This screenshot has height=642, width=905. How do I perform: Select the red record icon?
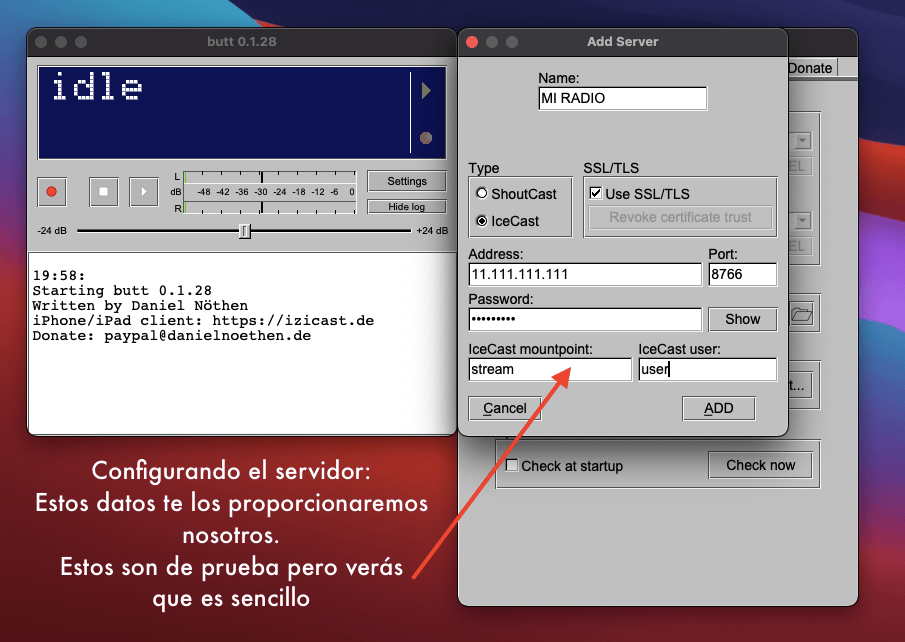pyautogui.click(x=51, y=192)
